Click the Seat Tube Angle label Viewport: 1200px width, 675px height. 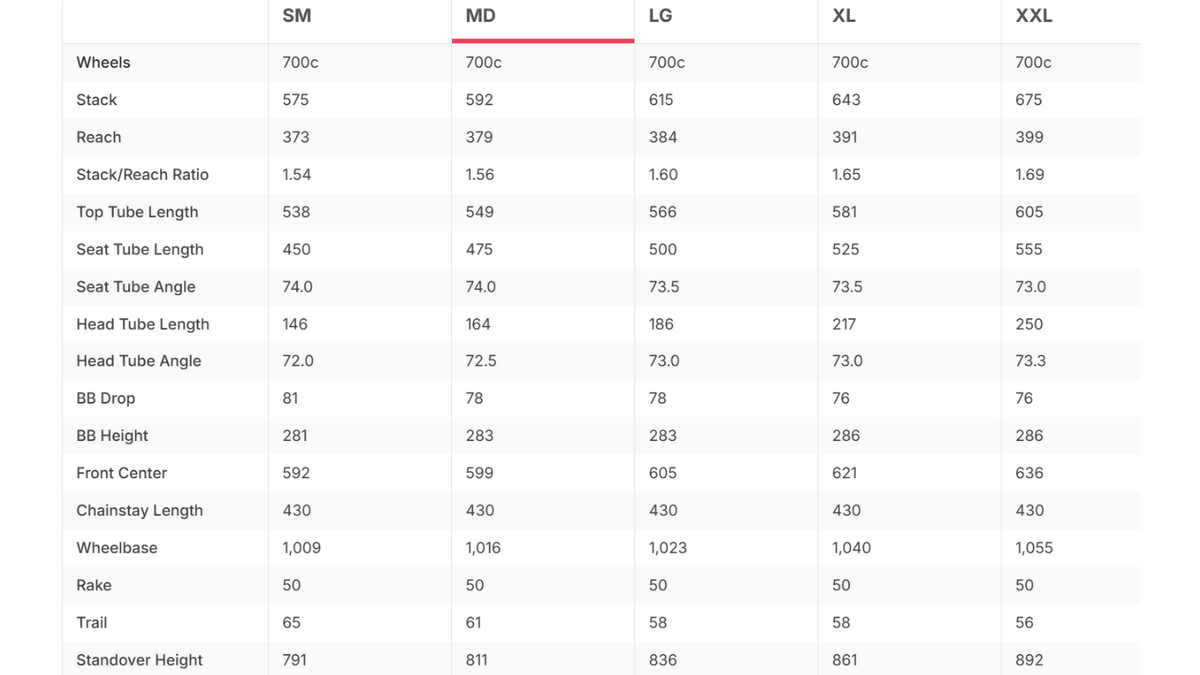[136, 287]
